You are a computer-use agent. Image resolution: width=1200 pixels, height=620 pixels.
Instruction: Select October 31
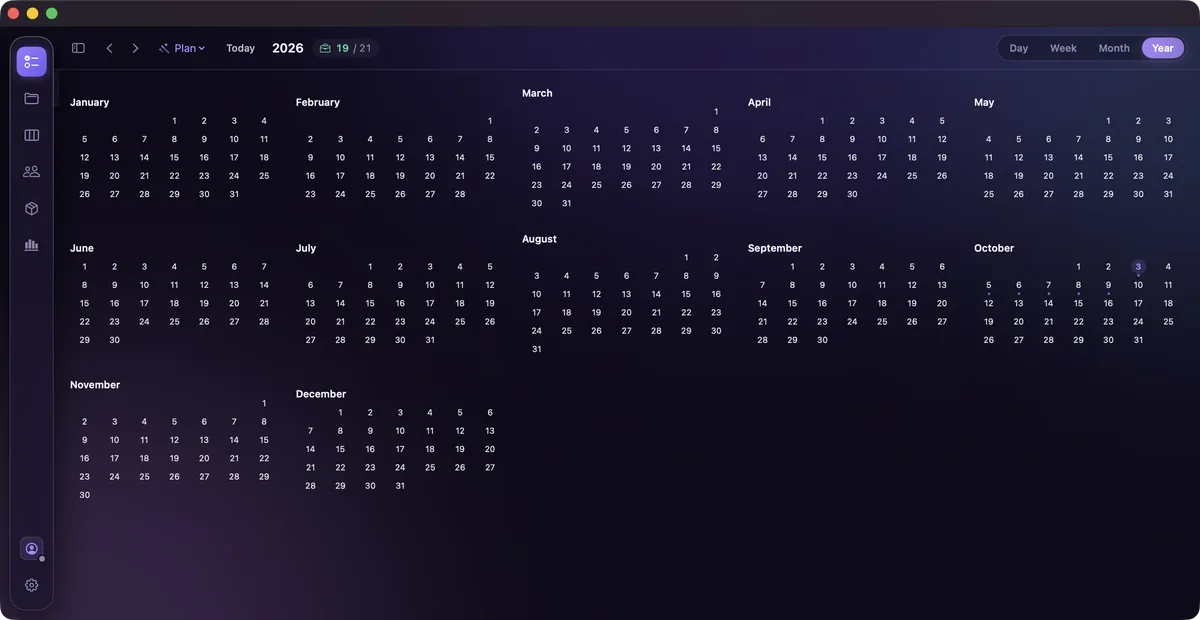click(x=1138, y=340)
